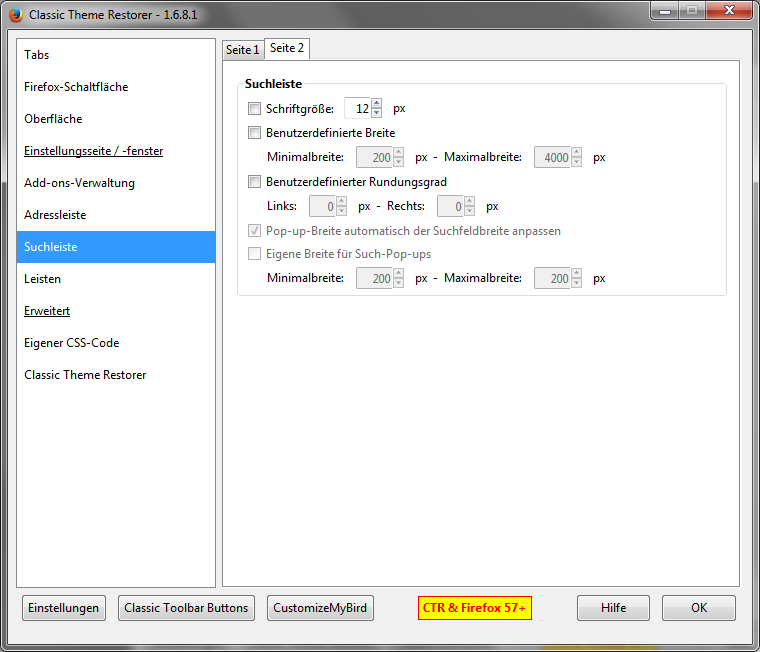Image resolution: width=760 pixels, height=652 pixels.
Task: Select the Suchleiste category
Action: coord(116,247)
